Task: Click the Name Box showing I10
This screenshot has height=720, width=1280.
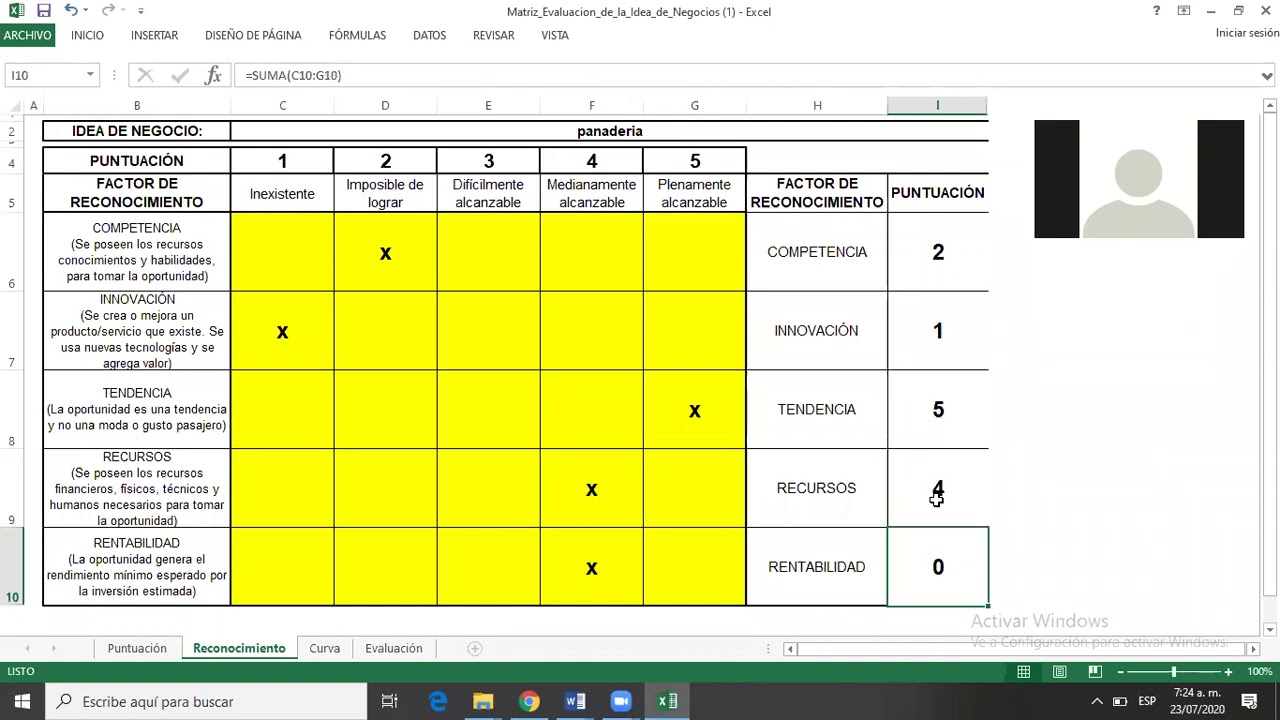Action: [45, 75]
